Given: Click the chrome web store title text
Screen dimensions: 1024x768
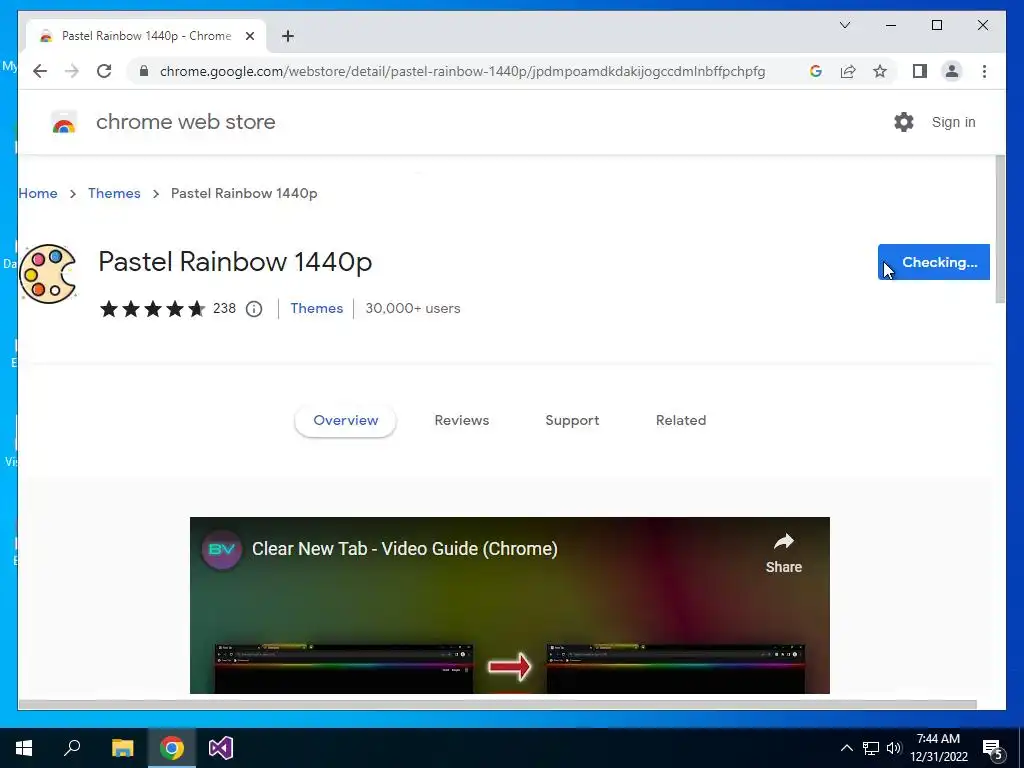Looking at the screenshot, I should point(185,122).
